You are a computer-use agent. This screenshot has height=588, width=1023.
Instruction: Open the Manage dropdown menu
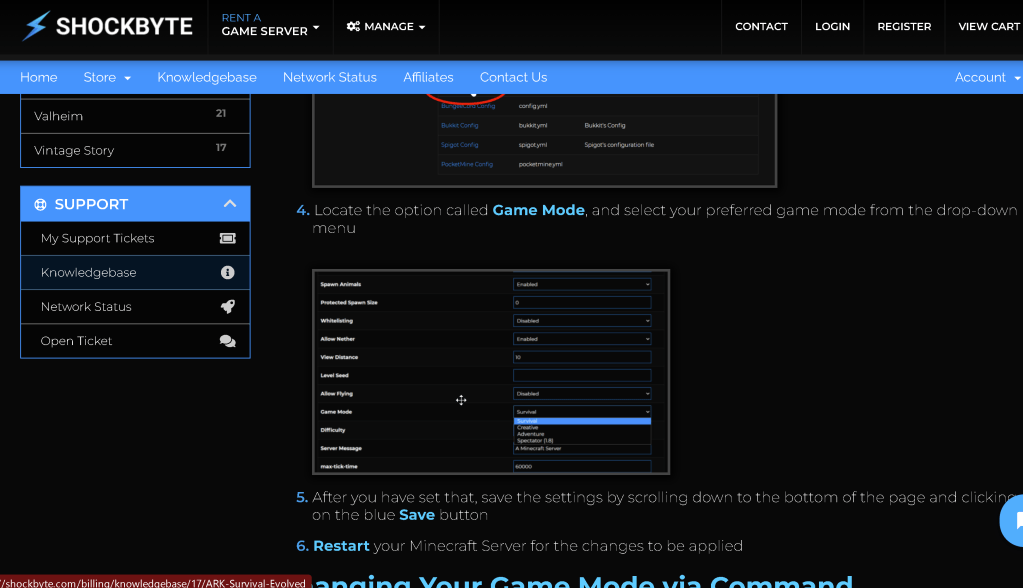386,27
